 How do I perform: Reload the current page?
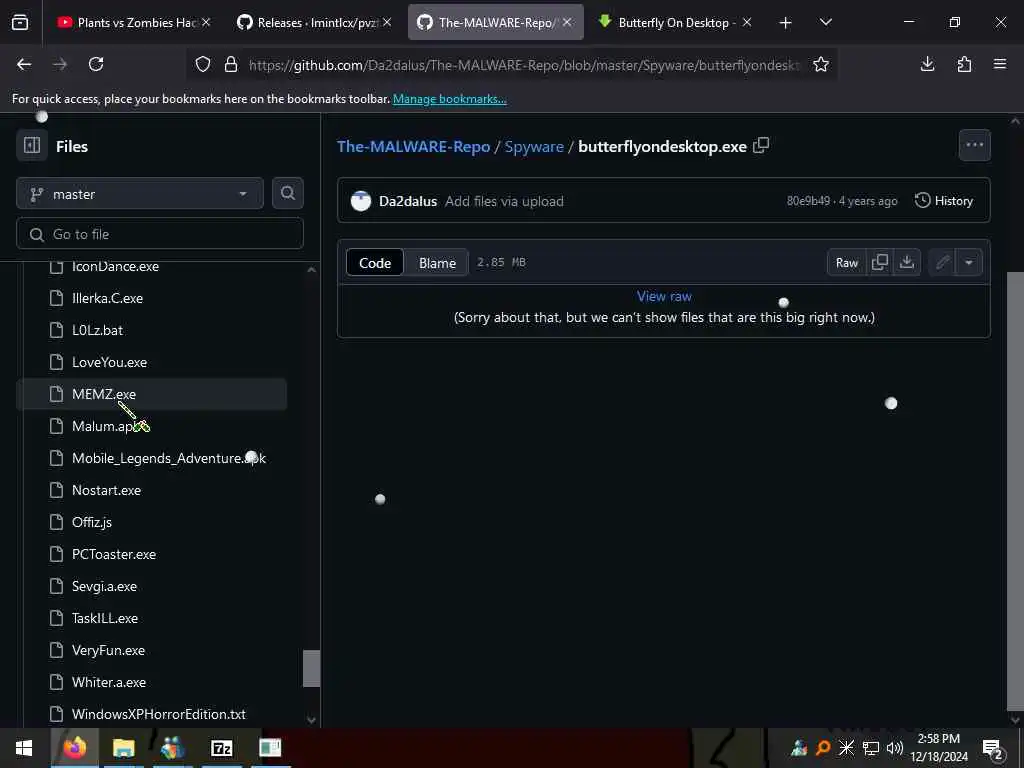coord(96,64)
